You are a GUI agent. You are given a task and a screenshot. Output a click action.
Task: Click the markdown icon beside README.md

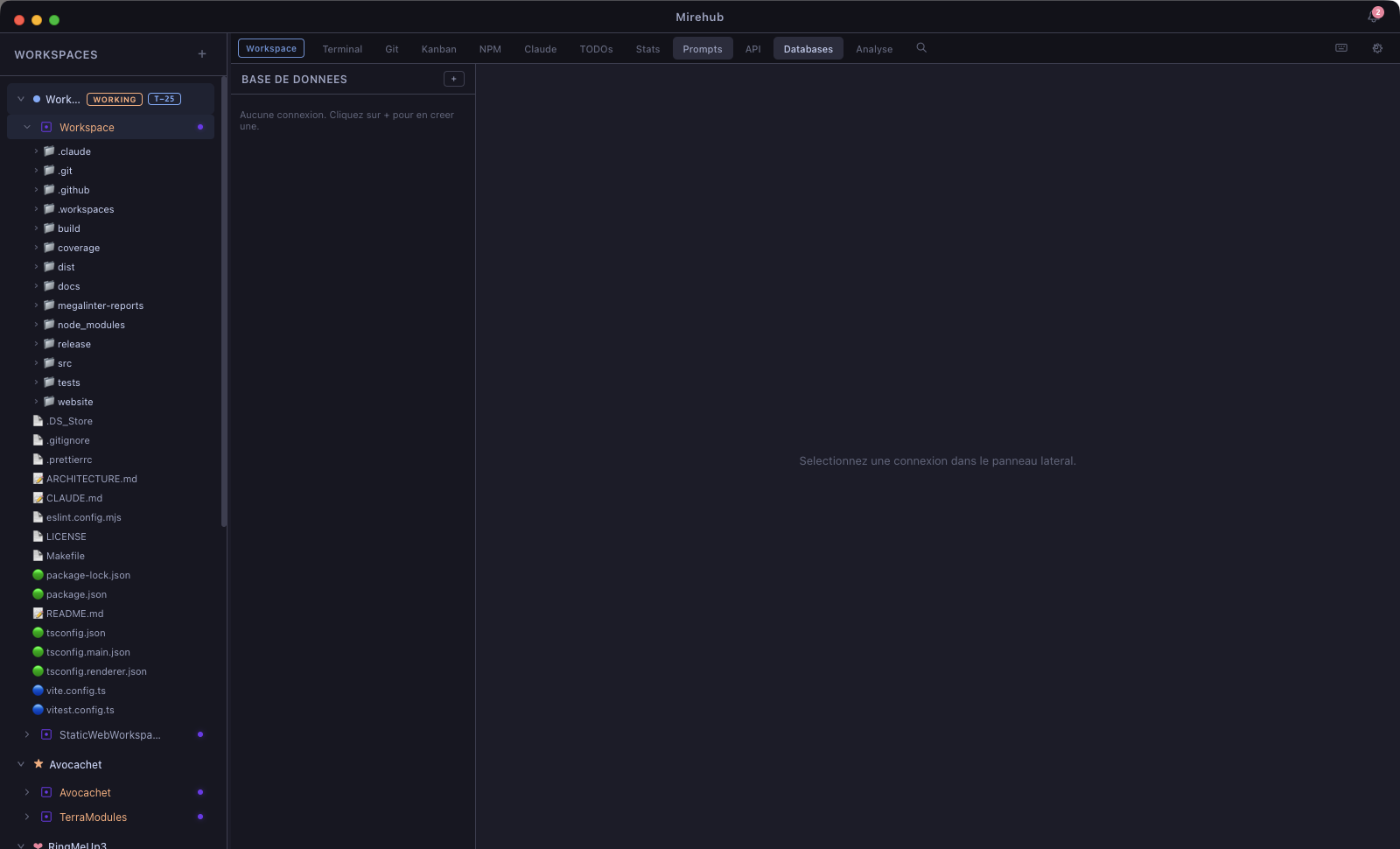pos(38,614)
